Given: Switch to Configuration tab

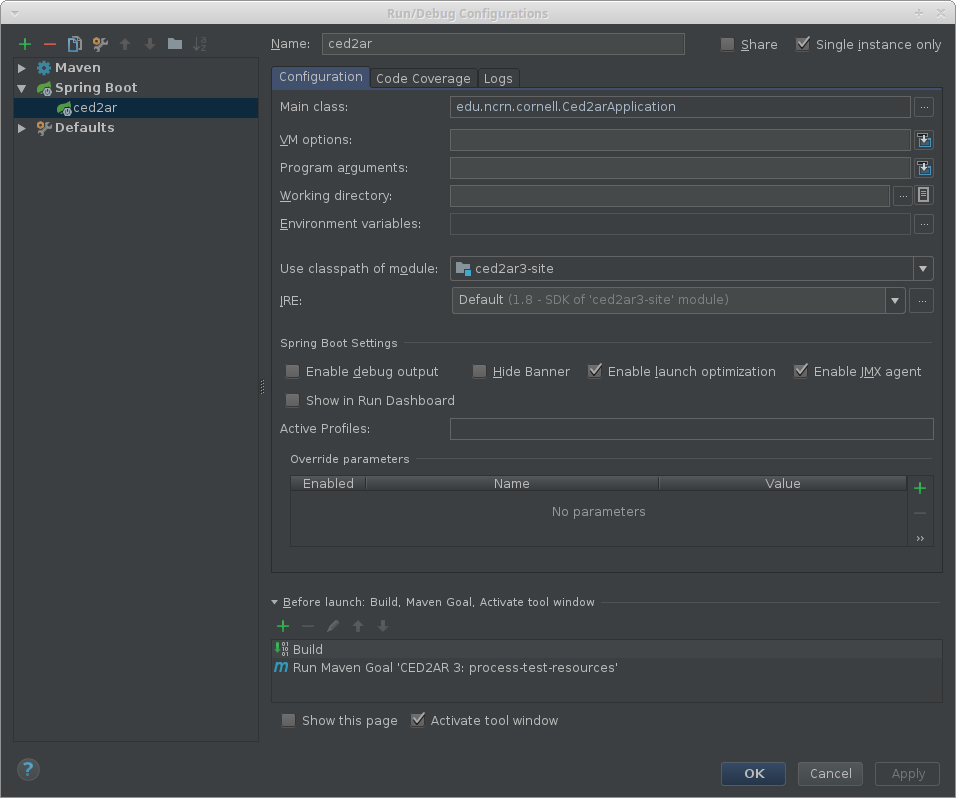Looking at the screenshot, I should (321, 77).
